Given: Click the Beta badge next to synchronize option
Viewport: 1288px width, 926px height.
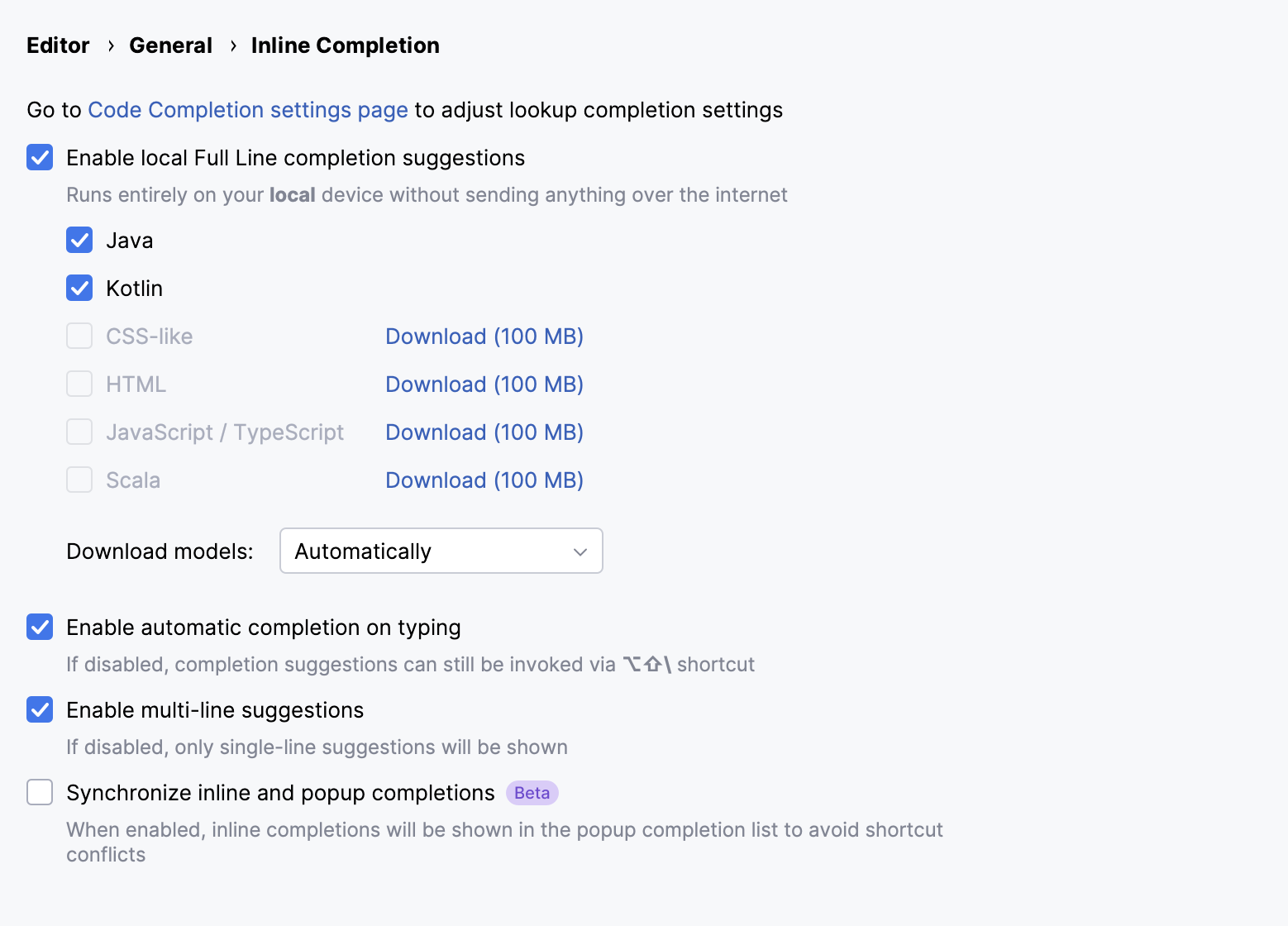Looking at the screenshot, I should [532, 792].
